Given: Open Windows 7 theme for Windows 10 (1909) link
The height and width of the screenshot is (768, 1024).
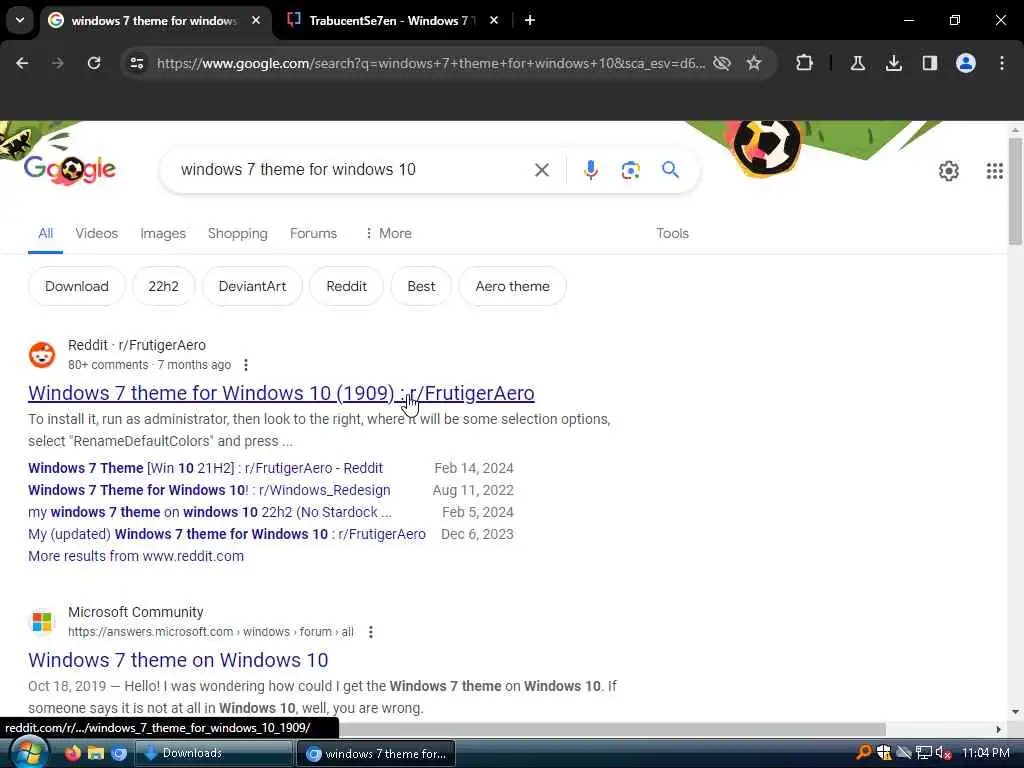Looking at the screenshot, I should click(281, 393).
